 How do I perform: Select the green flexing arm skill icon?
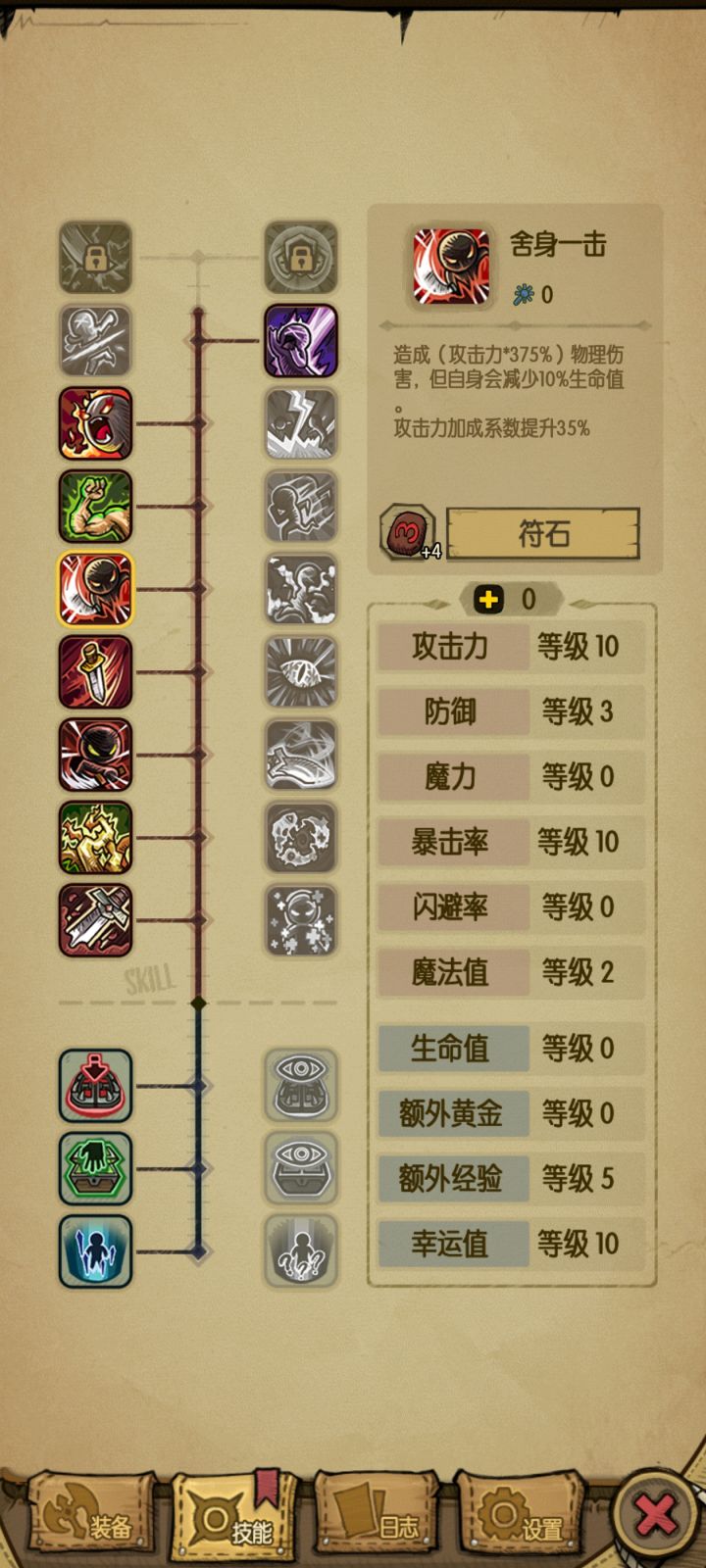[x=95, y=506]
